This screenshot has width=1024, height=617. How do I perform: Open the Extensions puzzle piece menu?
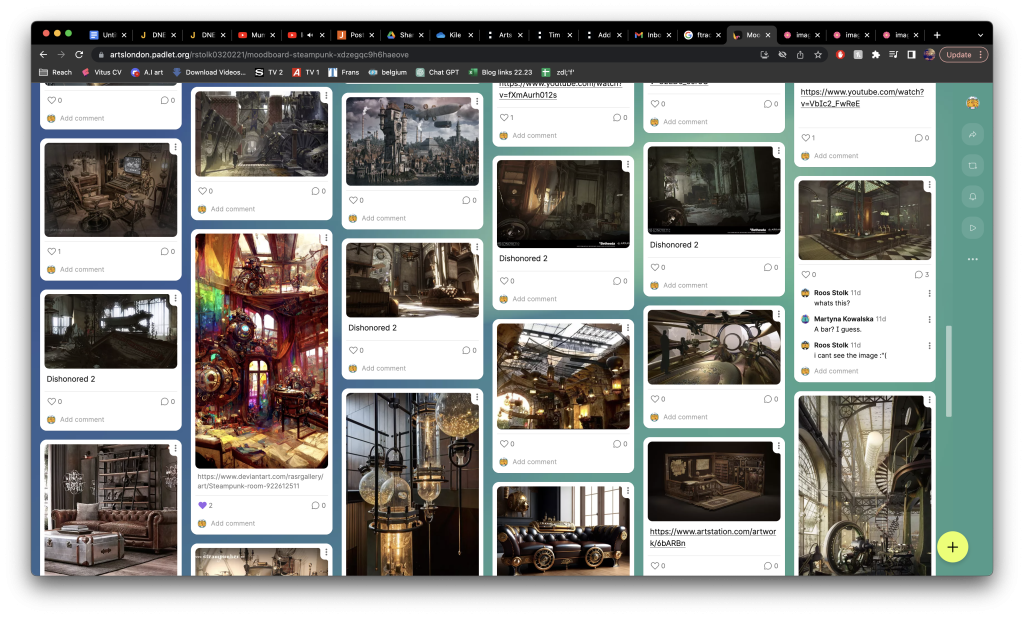(x=876, y=55)
